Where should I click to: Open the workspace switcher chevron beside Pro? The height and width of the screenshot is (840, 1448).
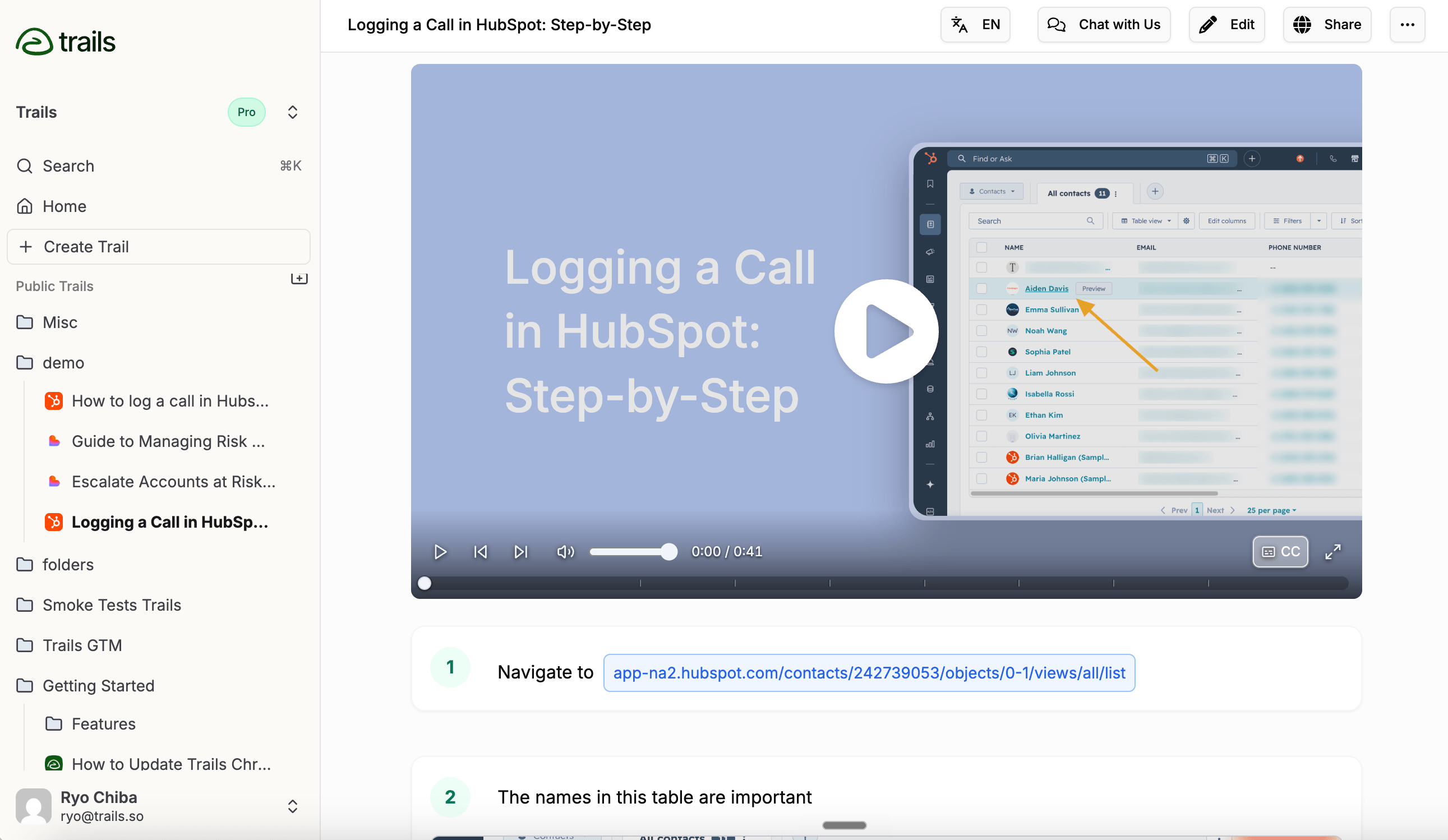(293, 112)
